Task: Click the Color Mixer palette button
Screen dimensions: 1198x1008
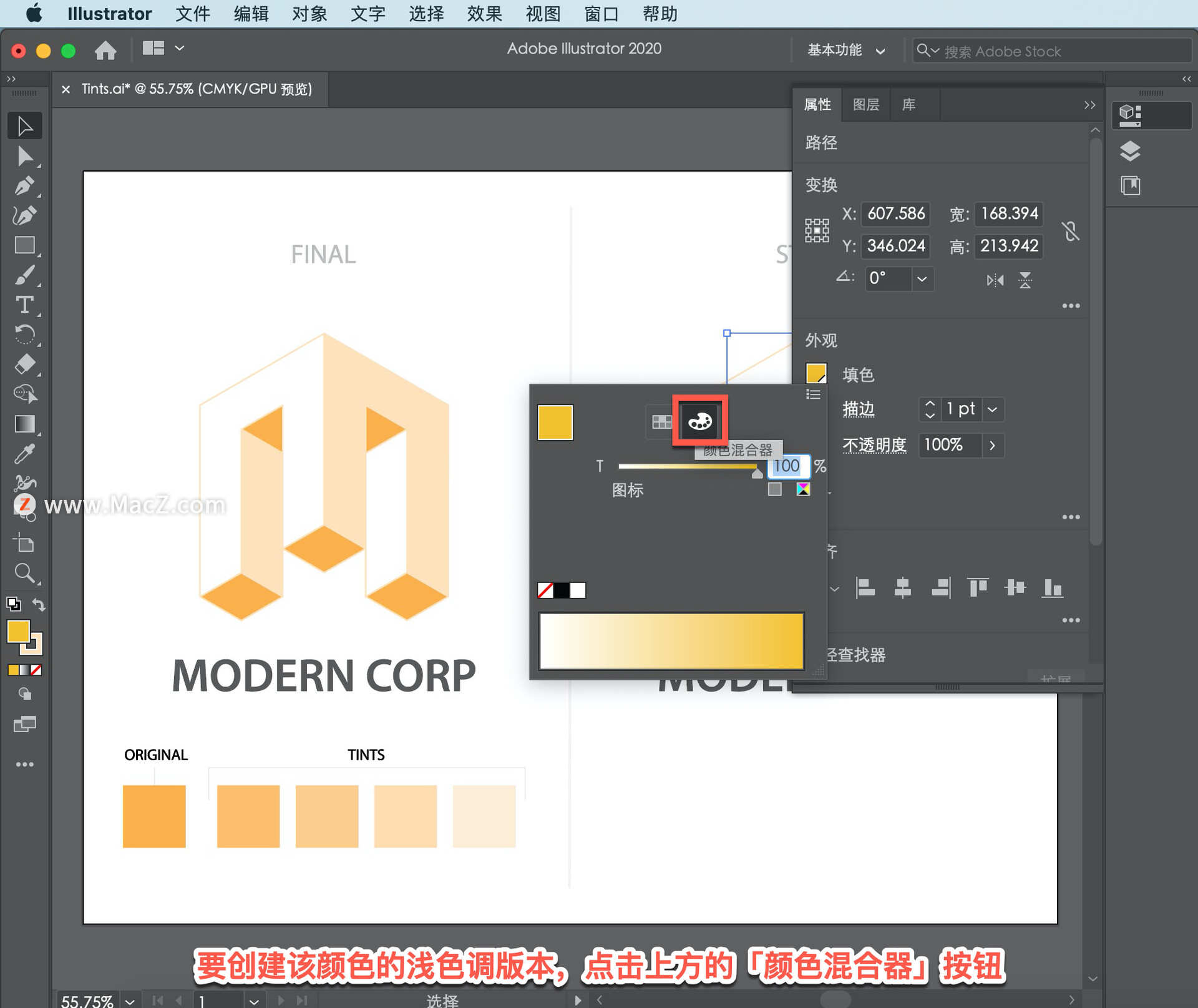Action: (x=700, y=422)
